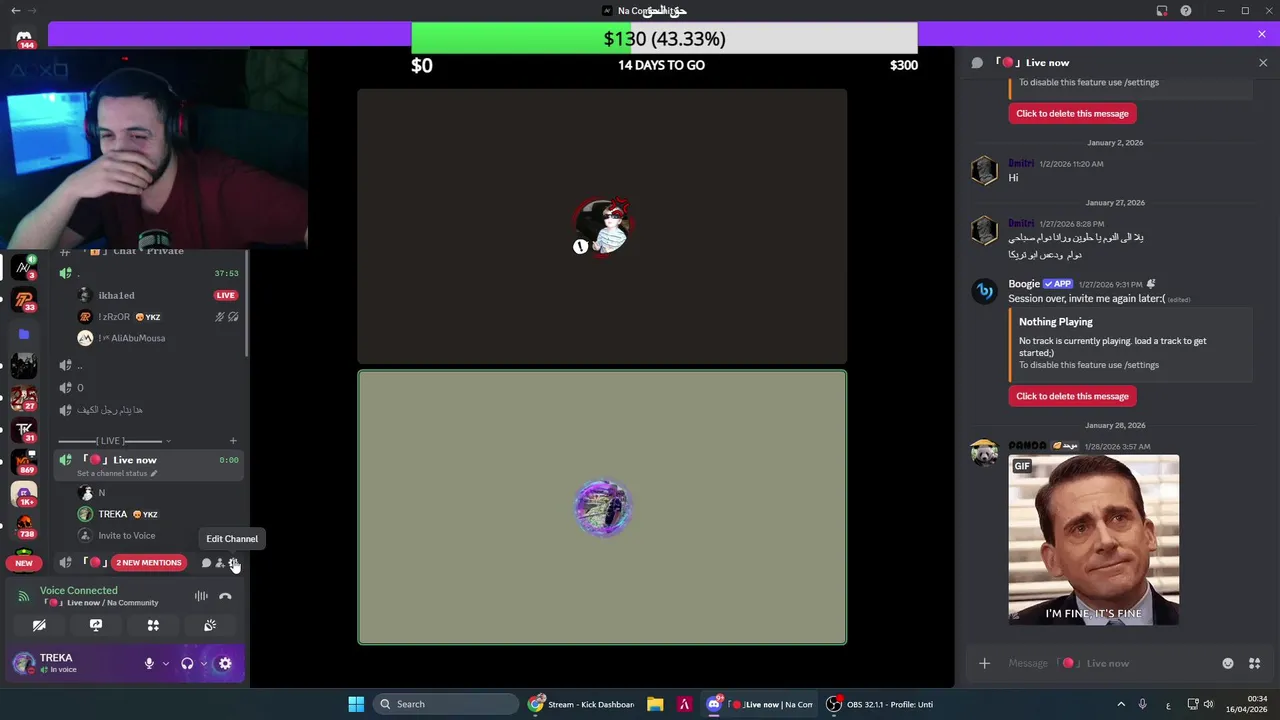This screenshot has height=720, width=1280.
Task: Open noise suppression waveform icon
Action: pos(201,596)
